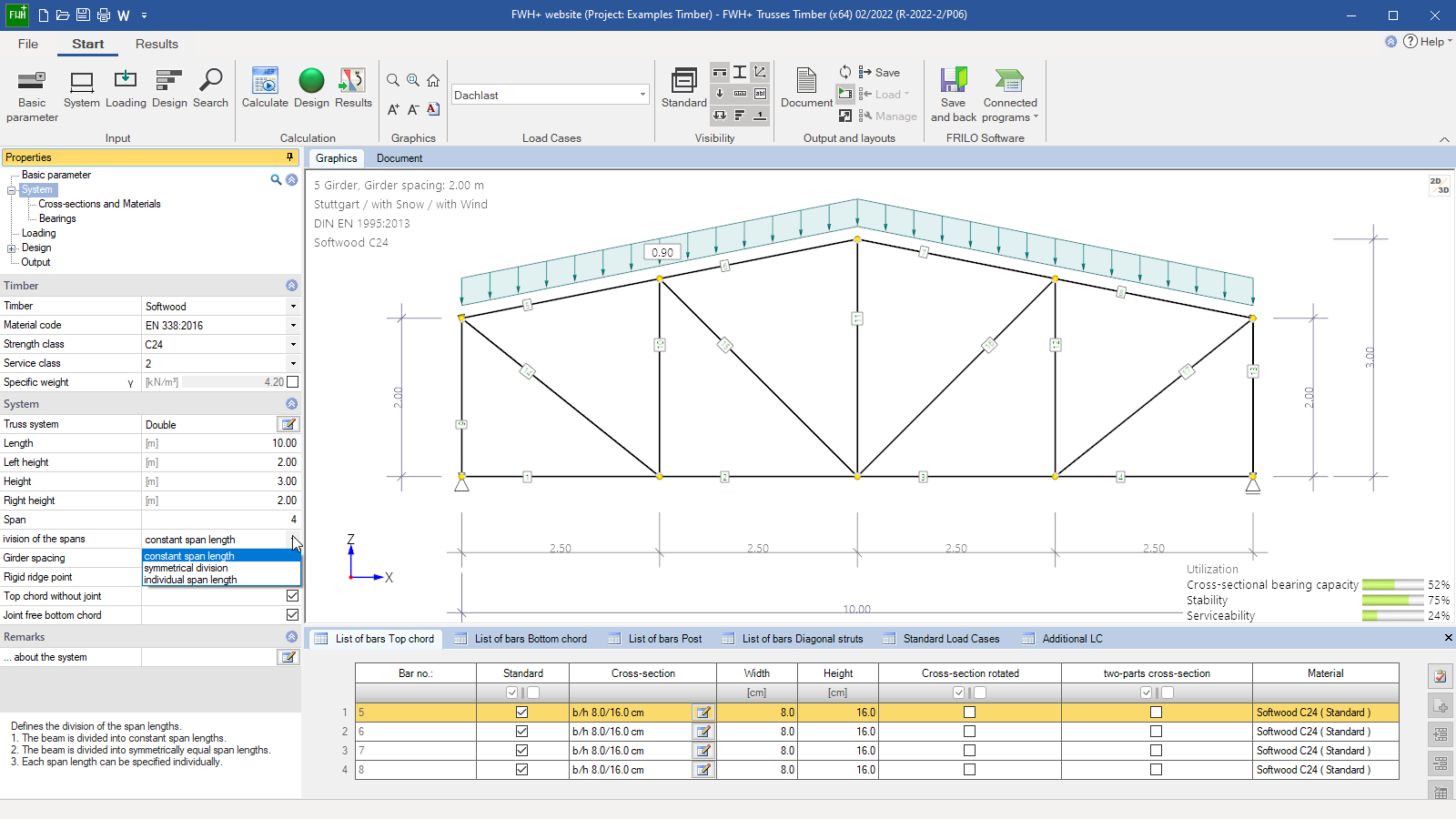The width and height of the screenshot is (1456, 819).
Task: Uncheck Top chord without joint
Action: [292, 596]
